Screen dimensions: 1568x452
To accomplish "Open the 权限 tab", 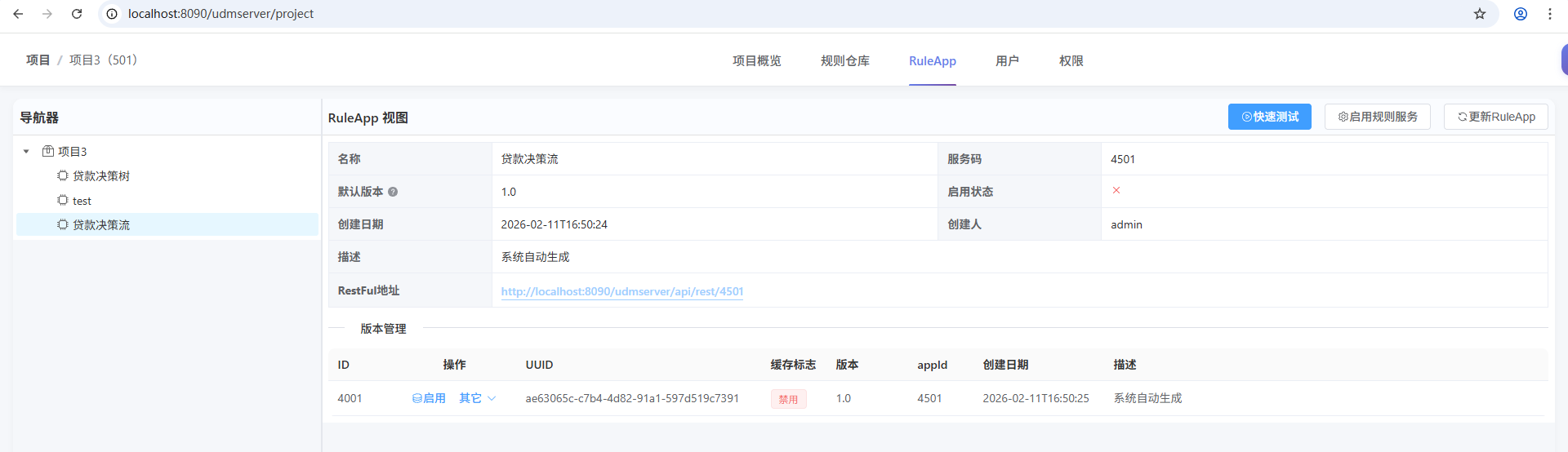I will click(1071, 61).
